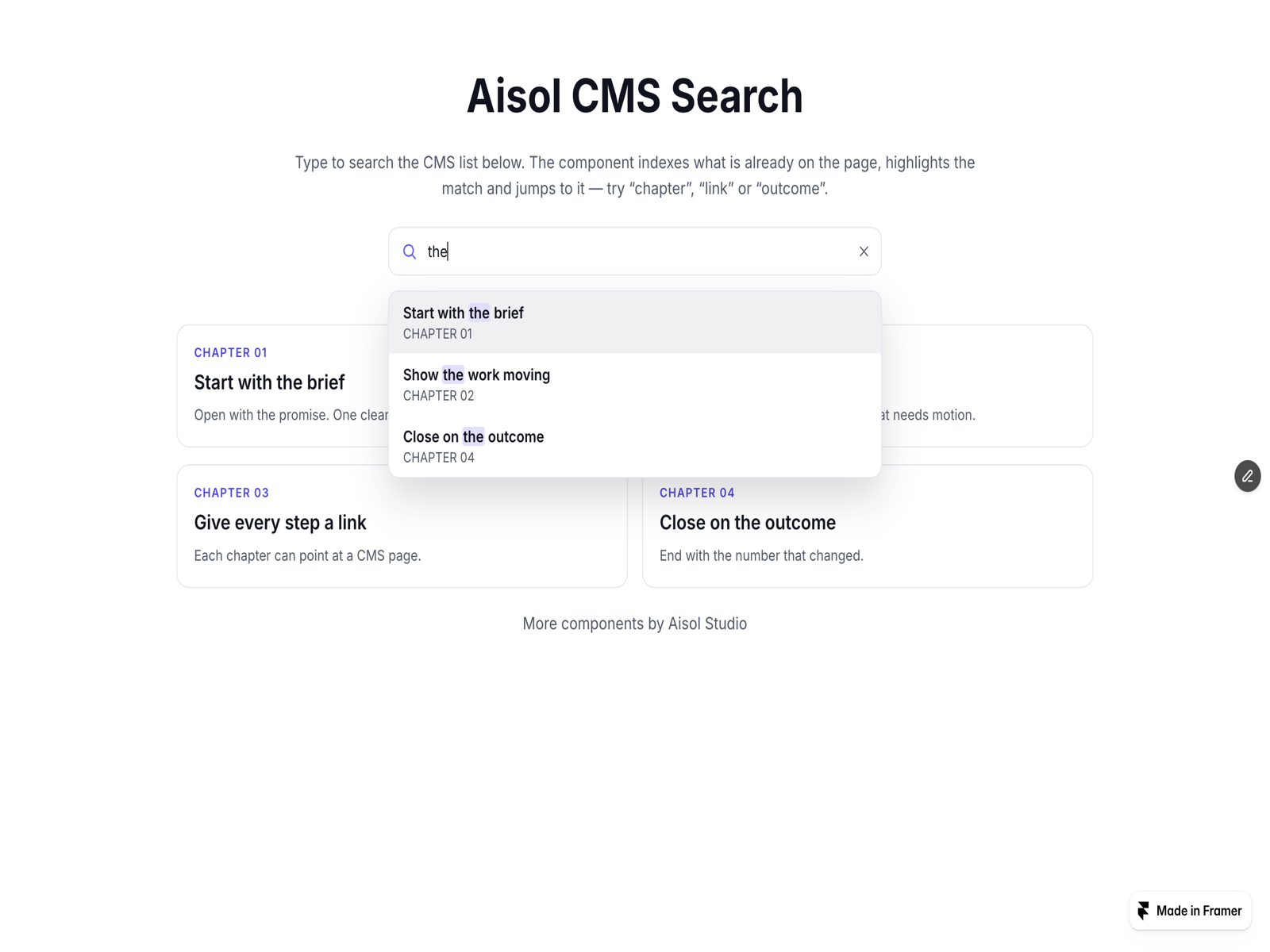Viewport: 1270px width, 952px height.
Task: Click the CHAPTER 02 label in the dropdown
Action: pyautogui.click(x=438, y=396)
